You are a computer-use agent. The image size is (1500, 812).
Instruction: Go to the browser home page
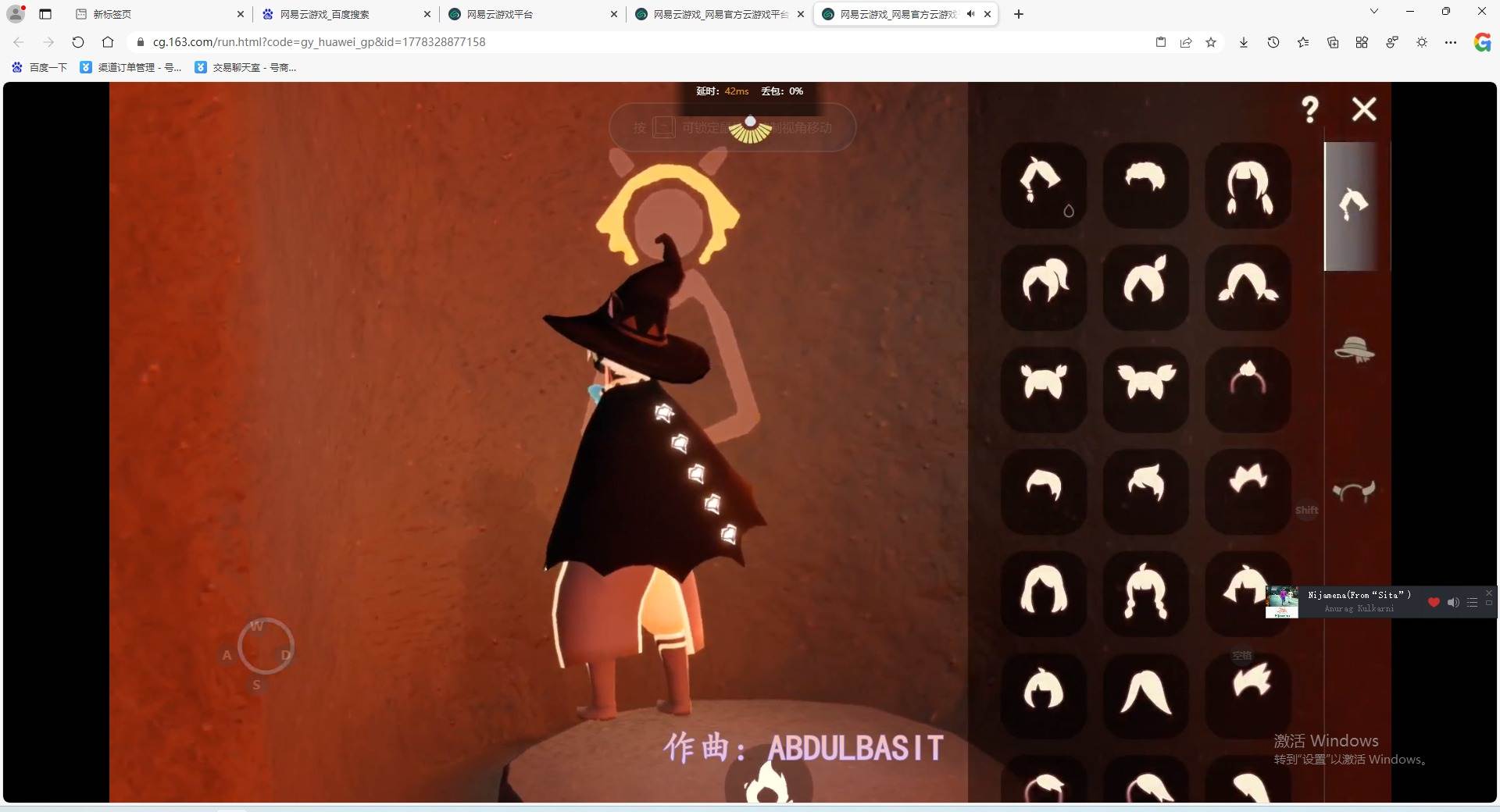point(108,42)
